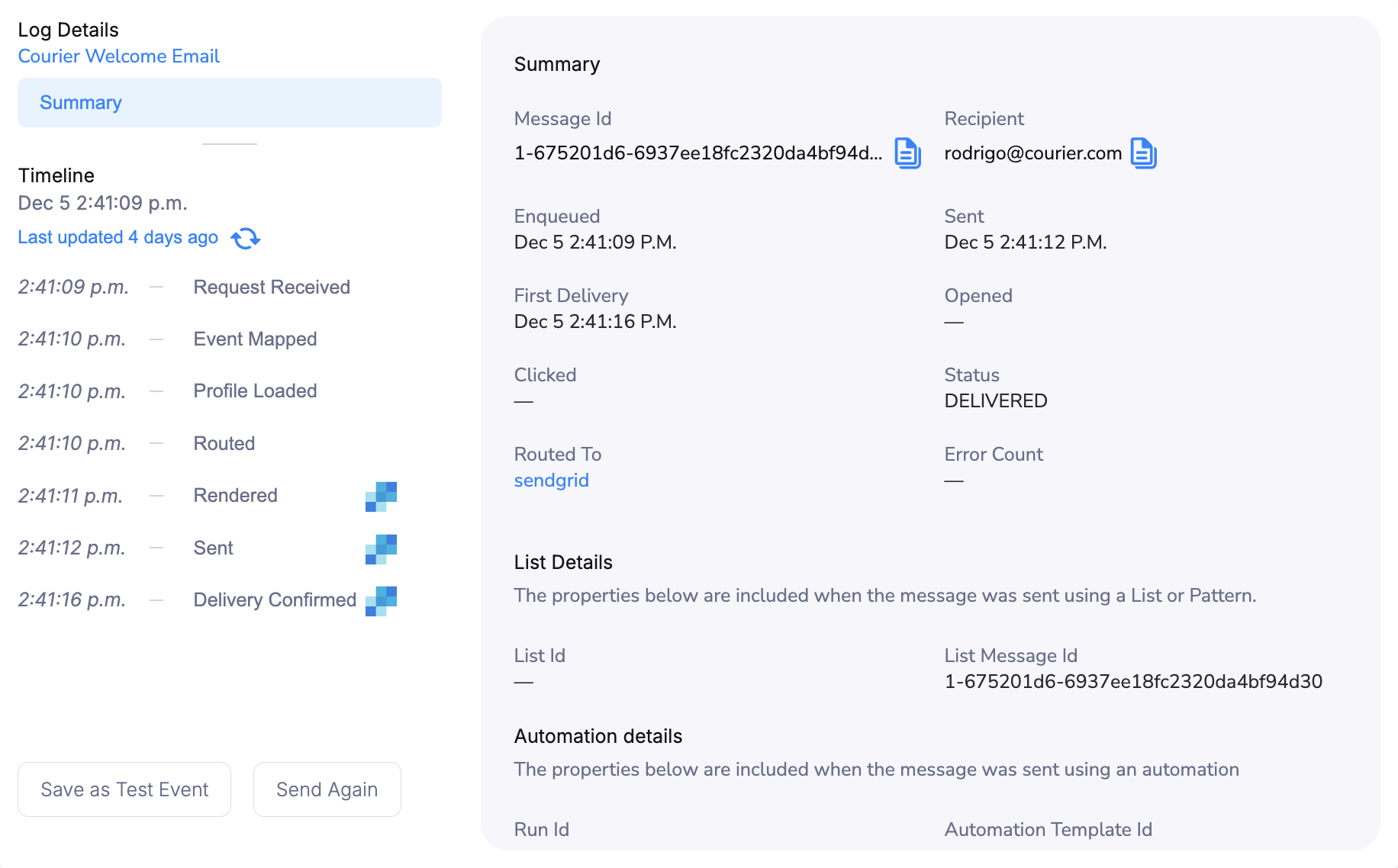Click the DELIVERED status value

tap(996, 400)
